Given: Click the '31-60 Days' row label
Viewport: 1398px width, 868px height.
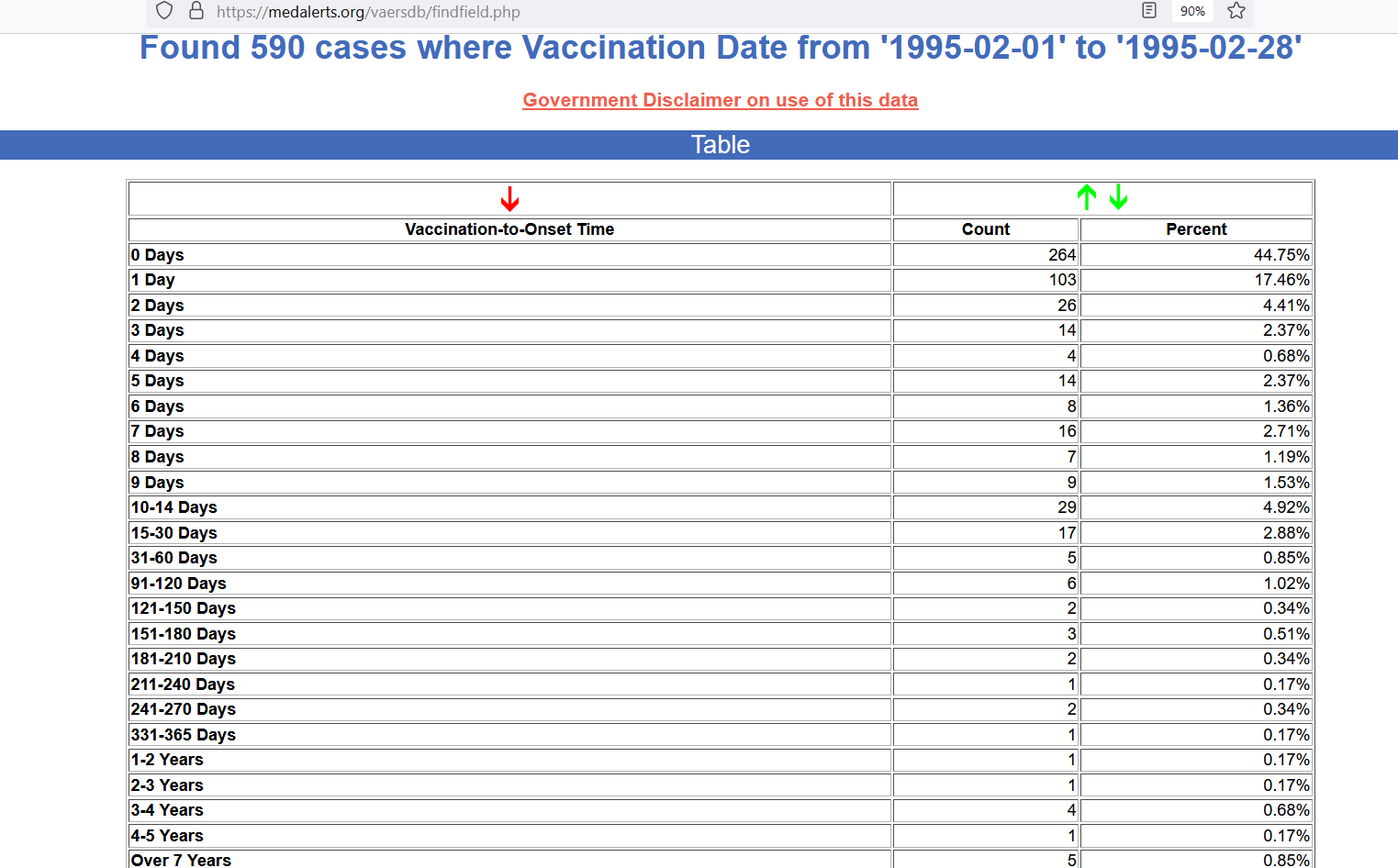Looking at the screenshot, I should coord(174,558).
